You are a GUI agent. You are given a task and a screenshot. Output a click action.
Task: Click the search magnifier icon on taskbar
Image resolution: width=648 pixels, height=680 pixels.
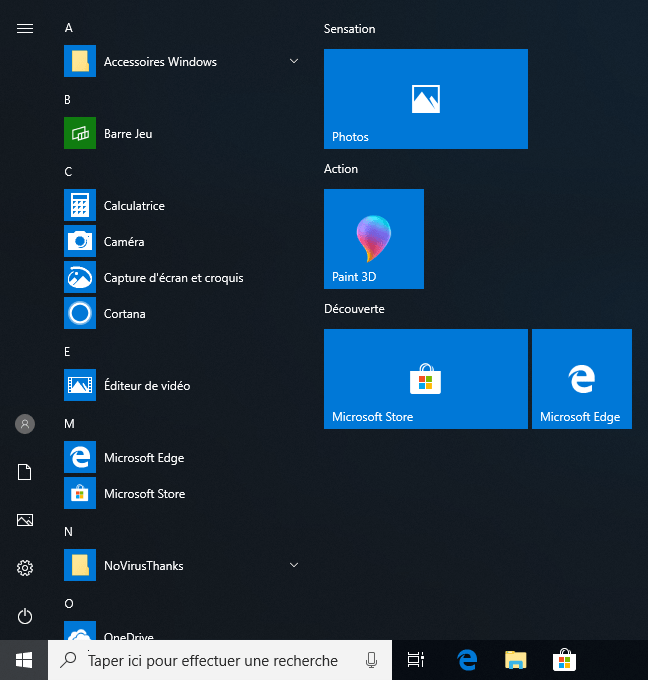coord(68,660)
